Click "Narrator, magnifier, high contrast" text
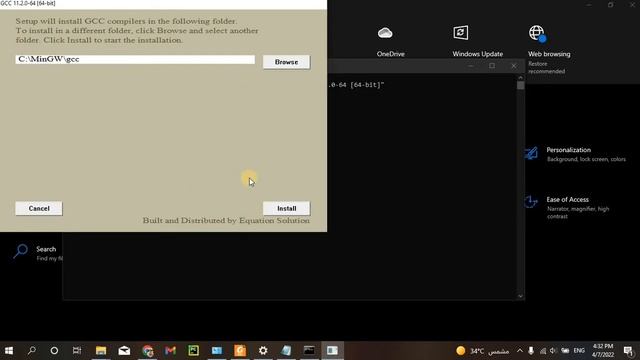The width and height of the screenshot is (640, 360). 578,212
